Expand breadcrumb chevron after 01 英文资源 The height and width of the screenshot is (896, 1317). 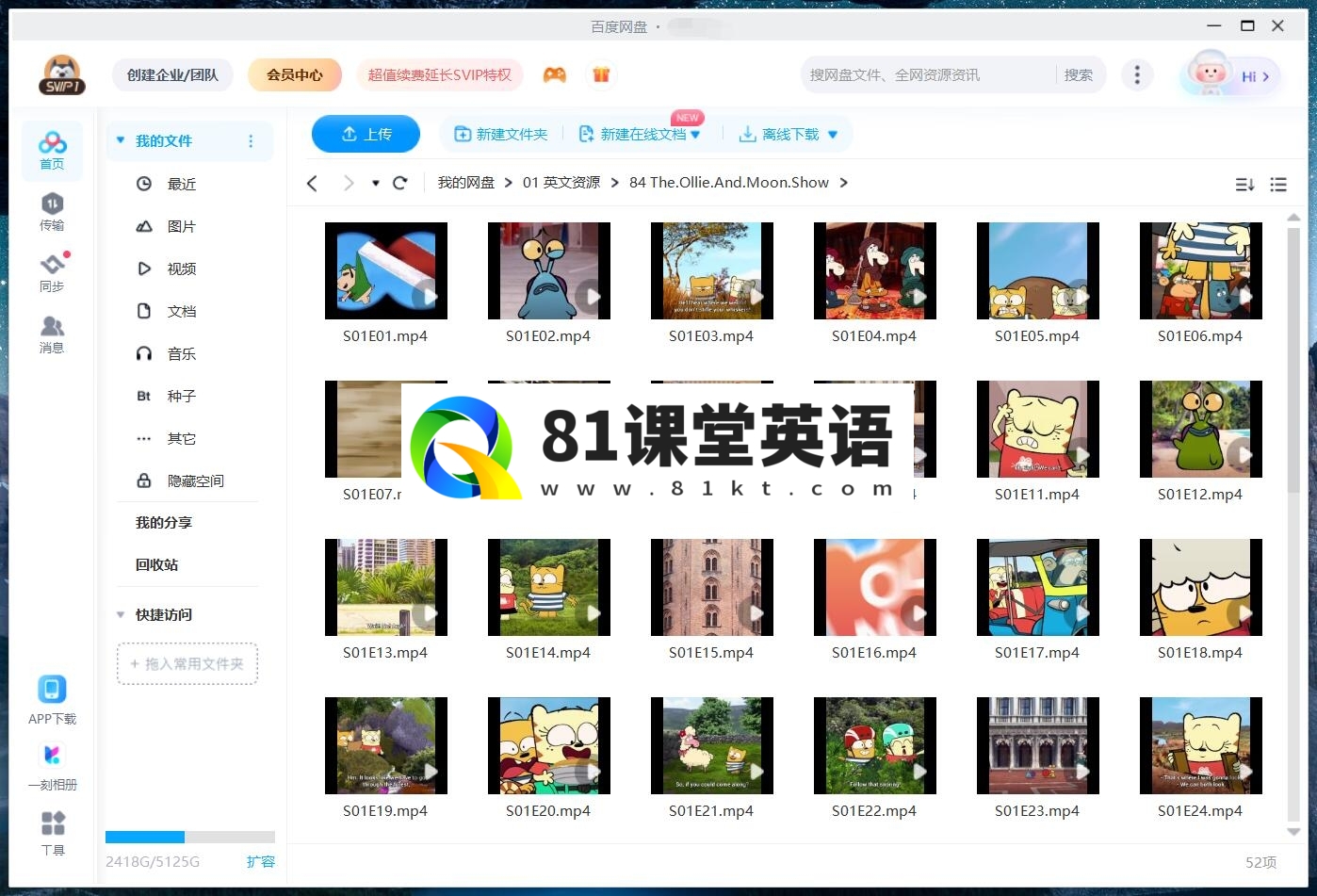click(x=615, y=183)
